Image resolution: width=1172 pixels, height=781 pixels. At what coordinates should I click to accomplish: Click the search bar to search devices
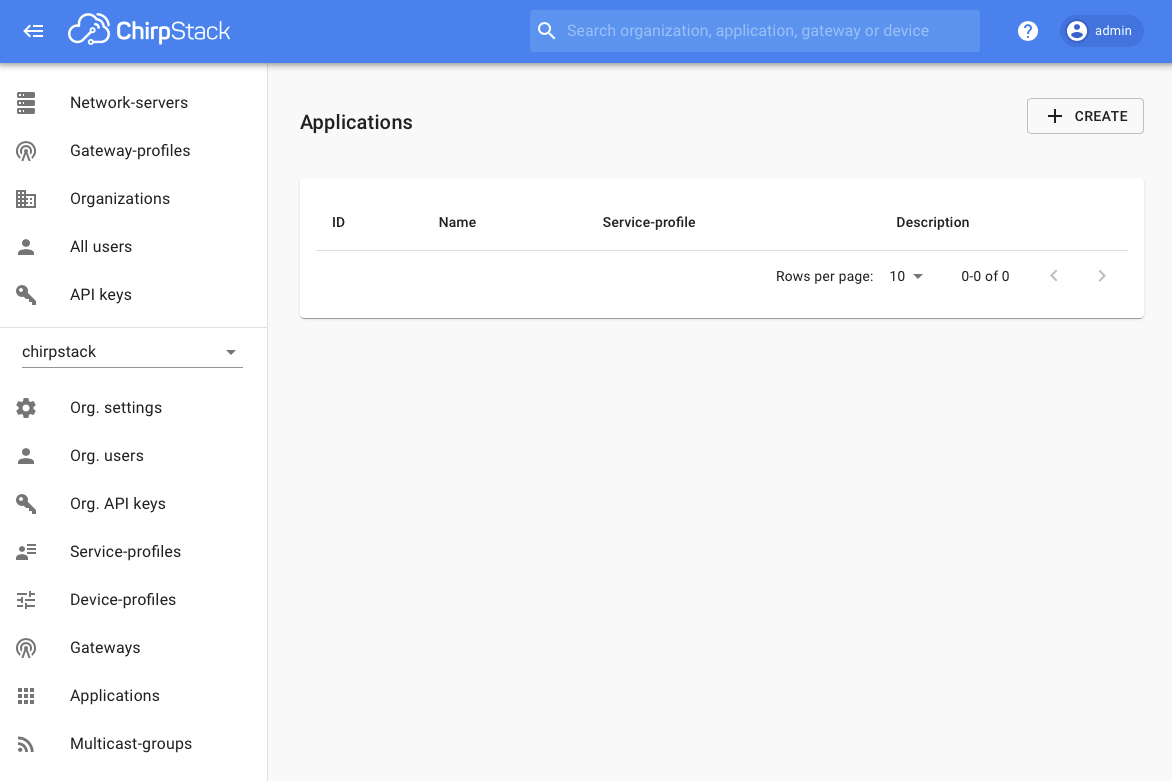[754, 31]
